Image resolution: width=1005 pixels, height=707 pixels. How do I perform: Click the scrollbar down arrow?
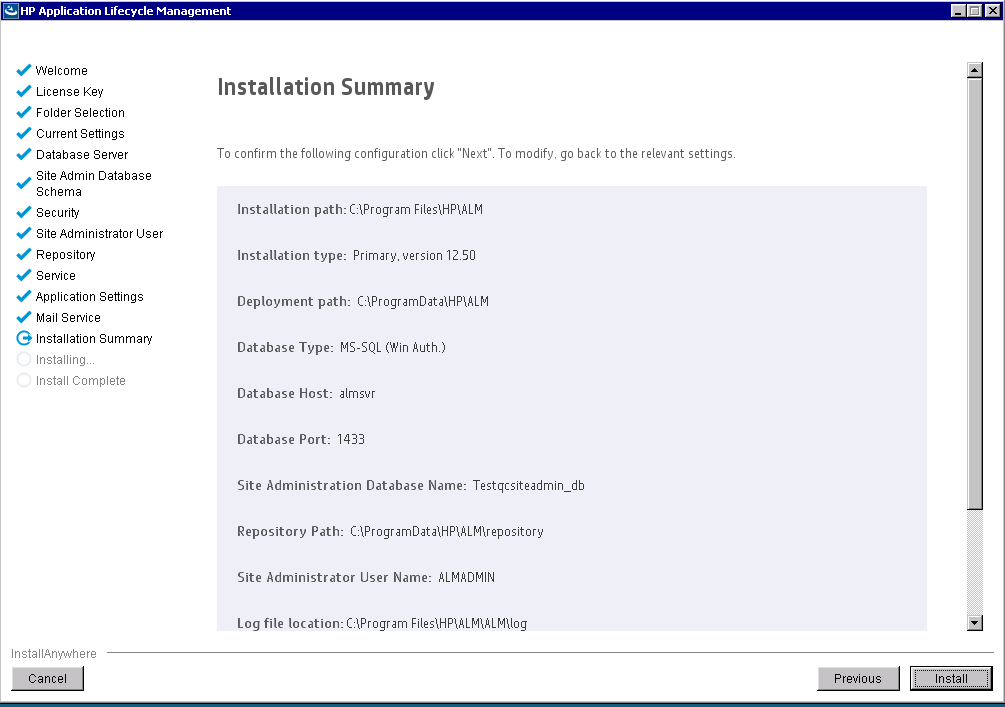(x=974, y=622)
